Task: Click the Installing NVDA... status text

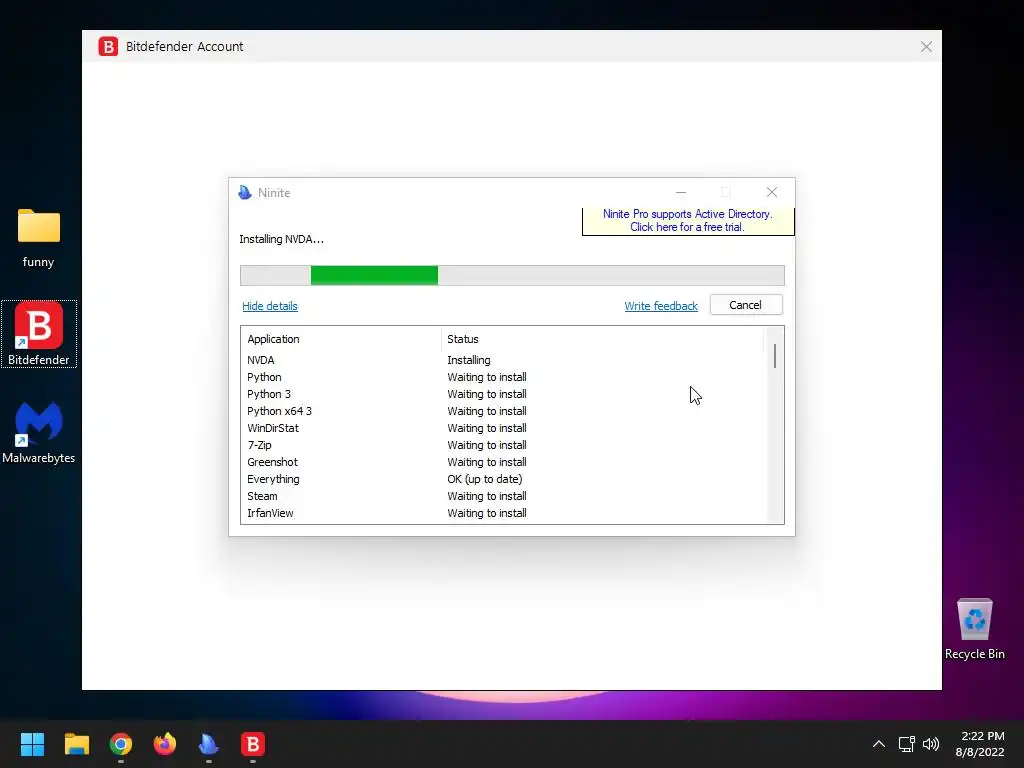Action: pyautogui.click(x=281, y=239)
